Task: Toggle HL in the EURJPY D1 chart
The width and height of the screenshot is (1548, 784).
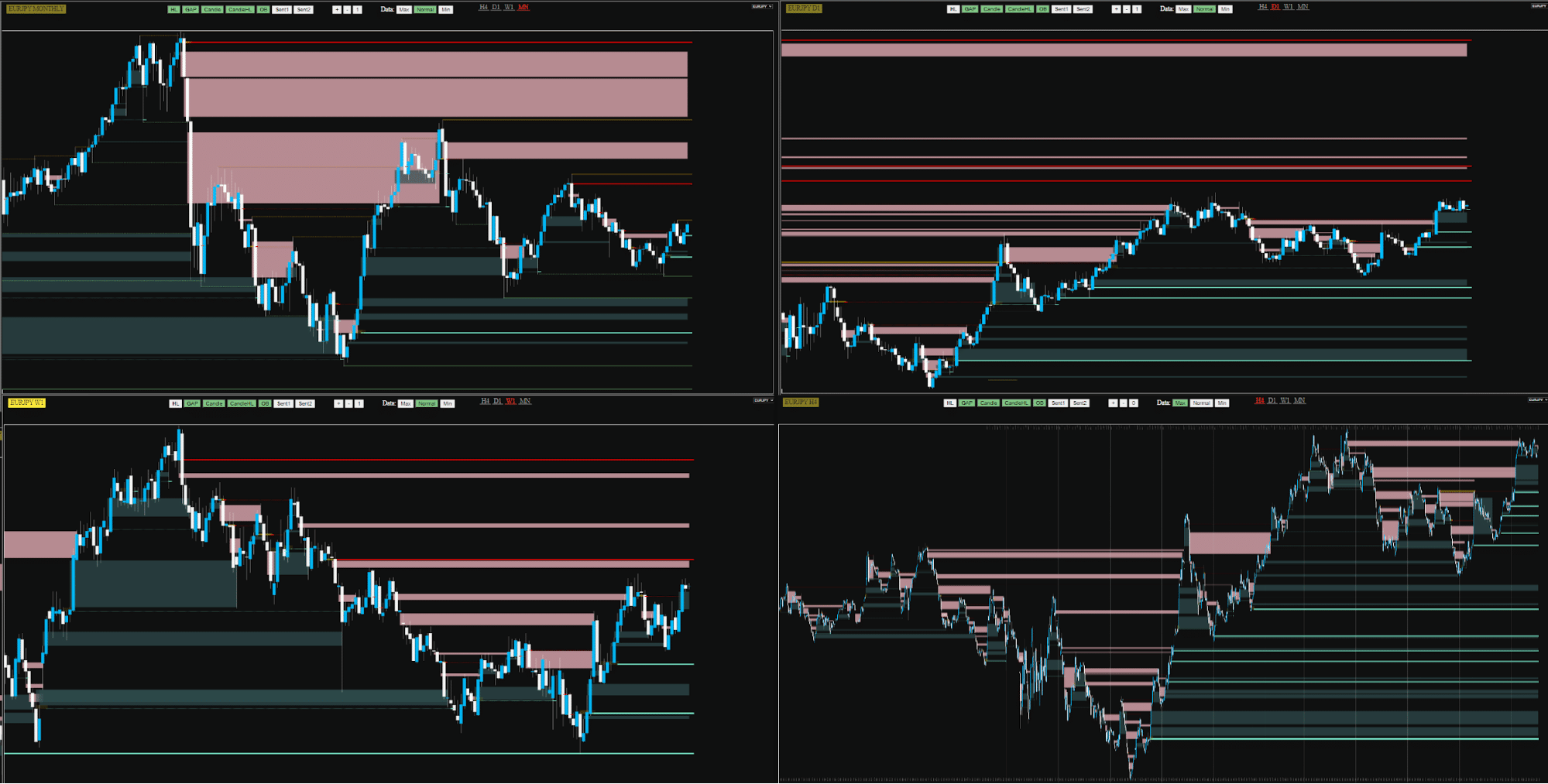Action: (x=953, y=9)
